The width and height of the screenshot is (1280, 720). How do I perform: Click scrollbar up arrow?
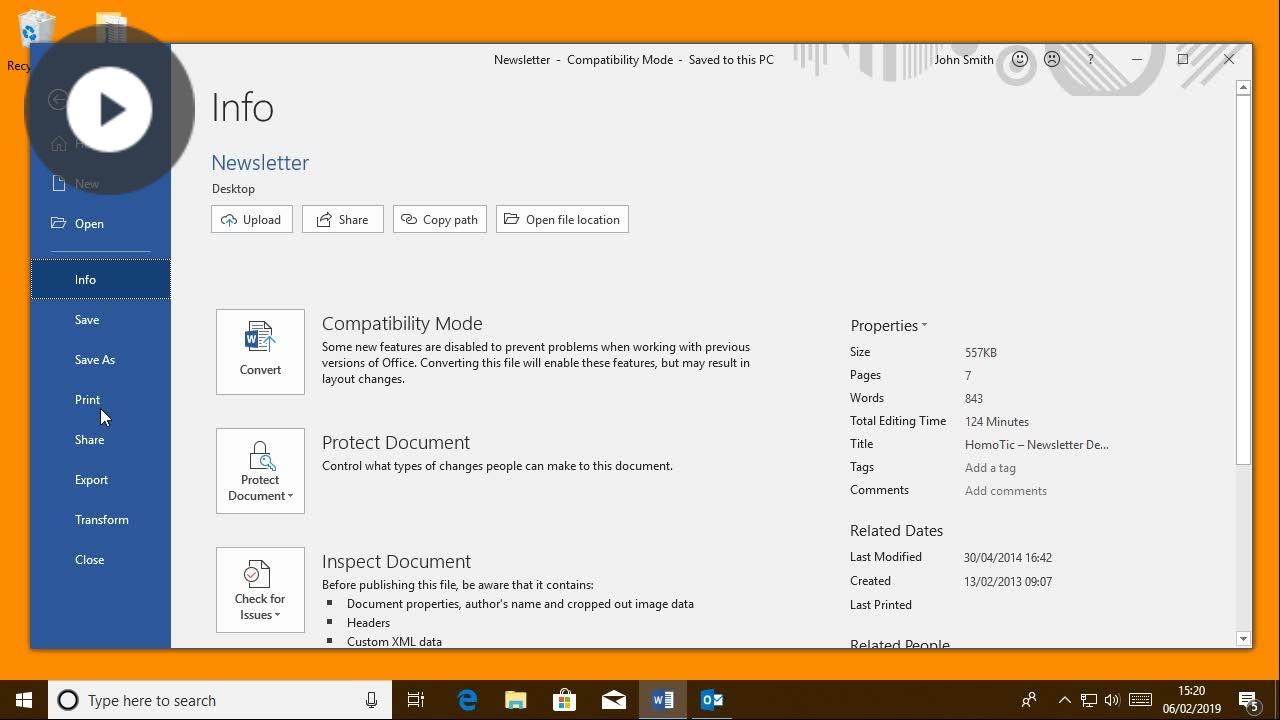coord(1244,88)
